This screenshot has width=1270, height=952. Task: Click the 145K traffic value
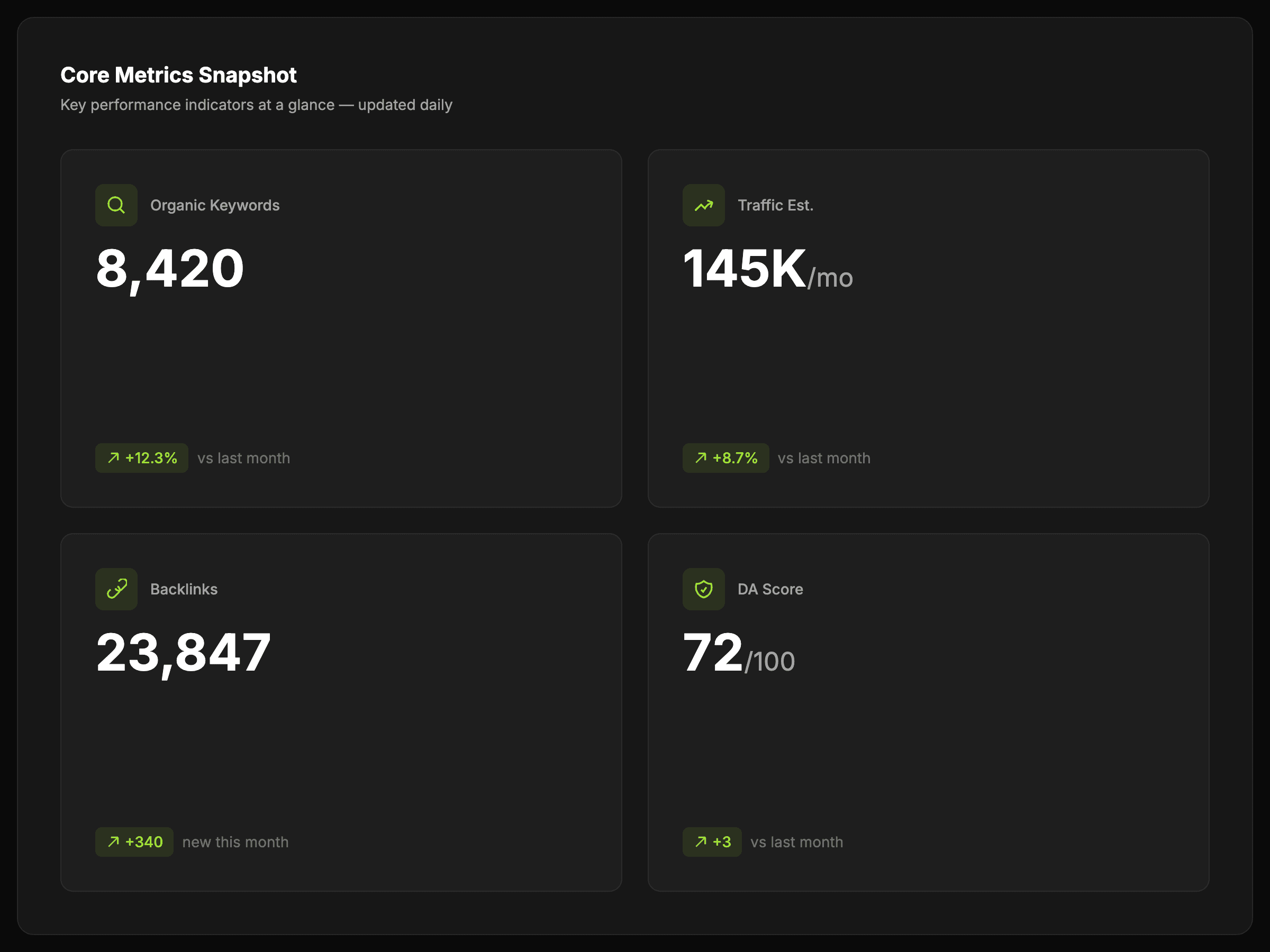(744, 269)
